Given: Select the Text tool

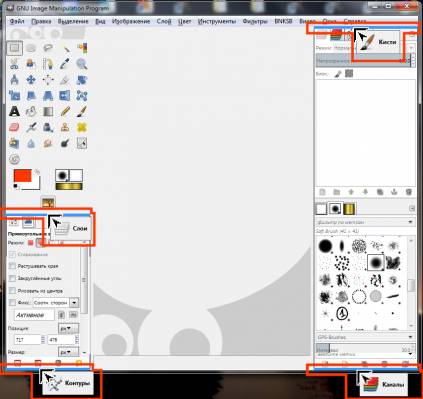Looking at the screenshot, I should pyautogui.click(x=14, y=111).
